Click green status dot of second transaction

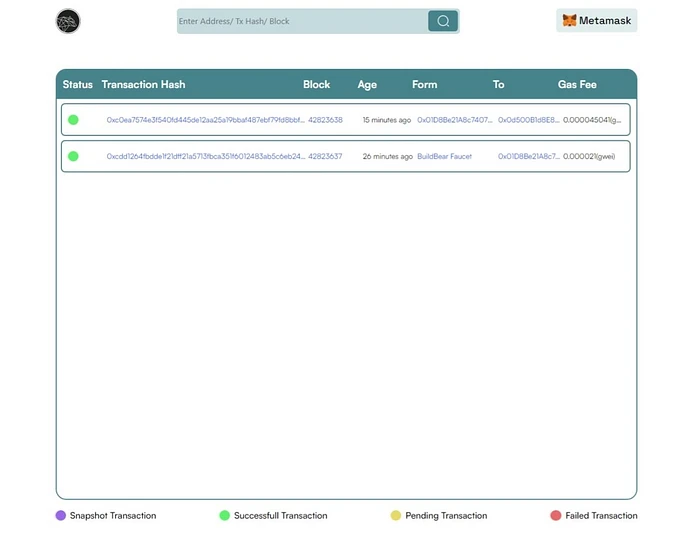[73, 156]
